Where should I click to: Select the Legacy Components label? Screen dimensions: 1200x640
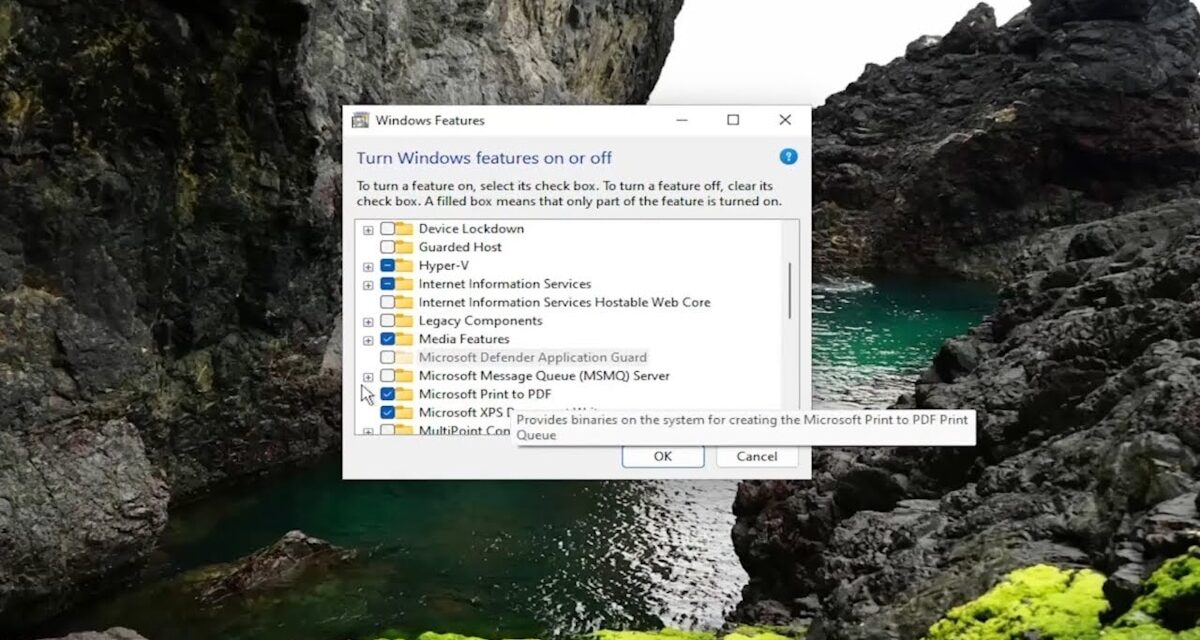tap(480, 321)
